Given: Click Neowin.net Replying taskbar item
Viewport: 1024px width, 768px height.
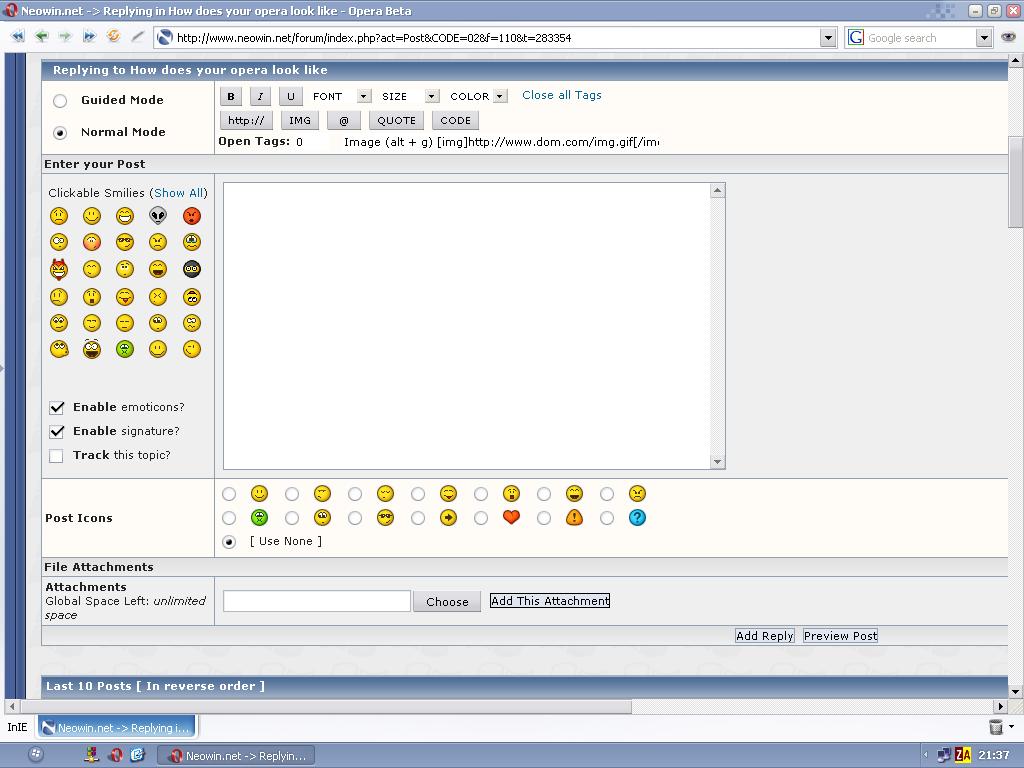Looking at the screenshot, I should point(236,756).
